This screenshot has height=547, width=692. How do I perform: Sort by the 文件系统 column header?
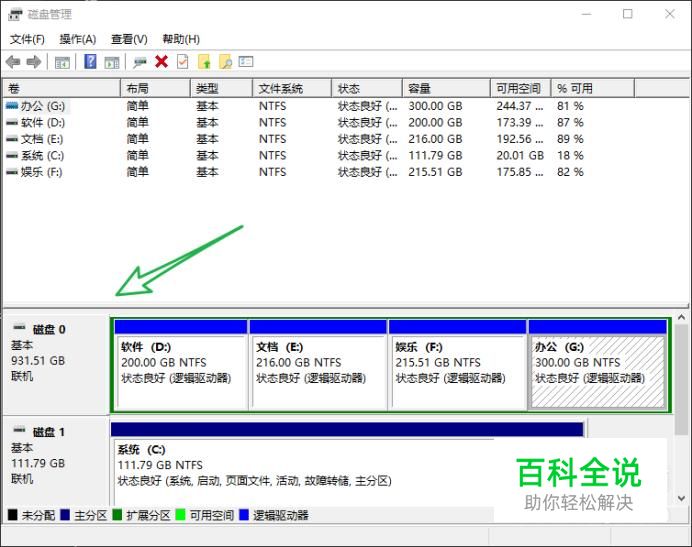pos(292,88)
